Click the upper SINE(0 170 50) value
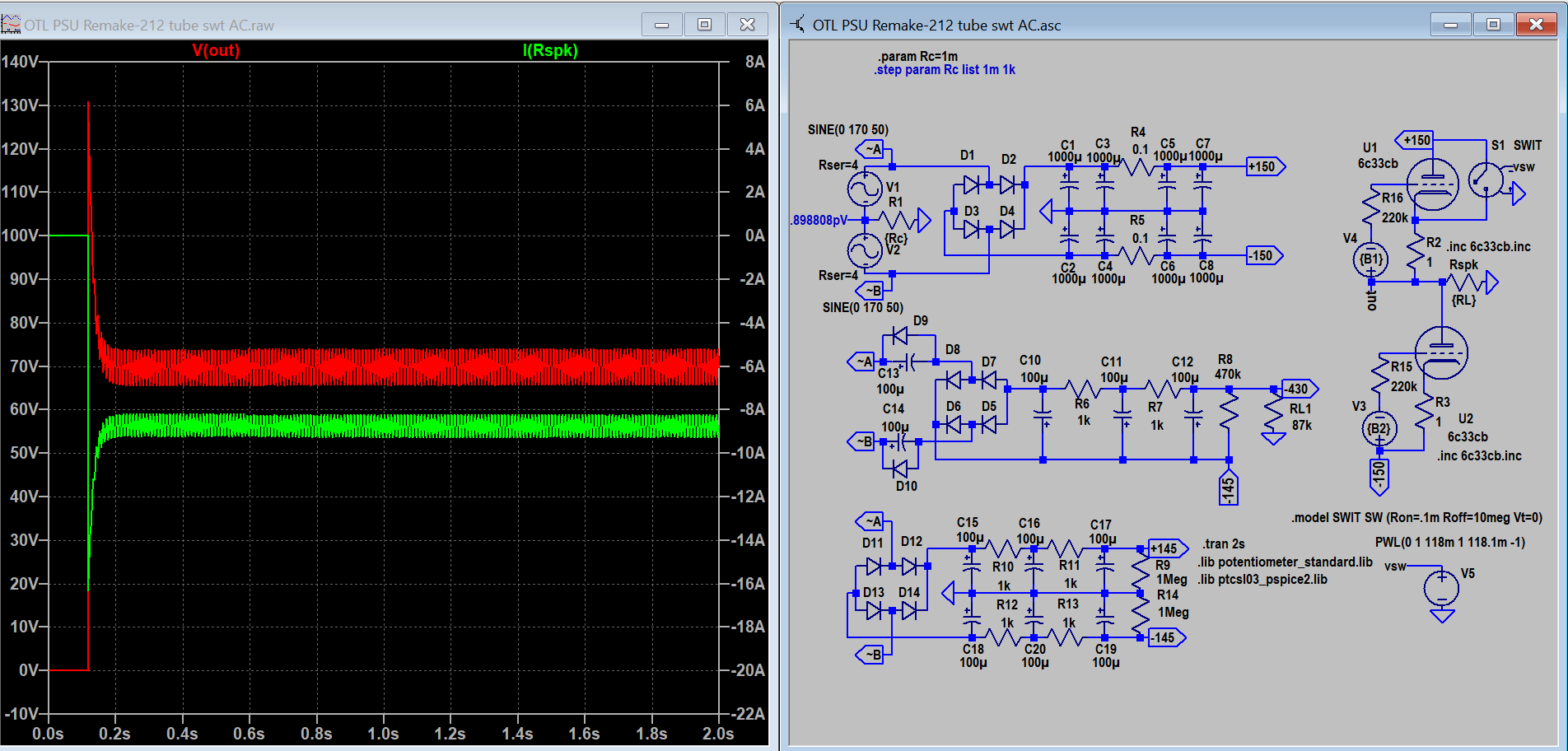Viewport: 1568px width, 751px height. pyautogui.click(x=848, y=130)
